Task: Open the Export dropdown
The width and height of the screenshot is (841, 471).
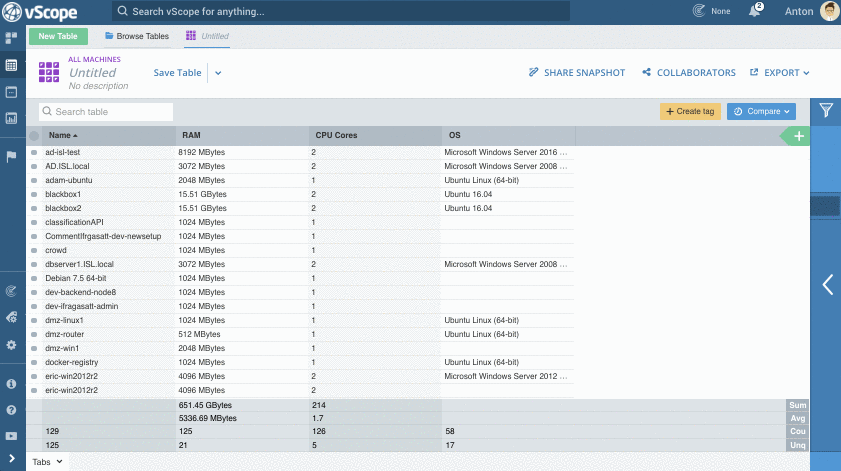Action: point(779,72)
